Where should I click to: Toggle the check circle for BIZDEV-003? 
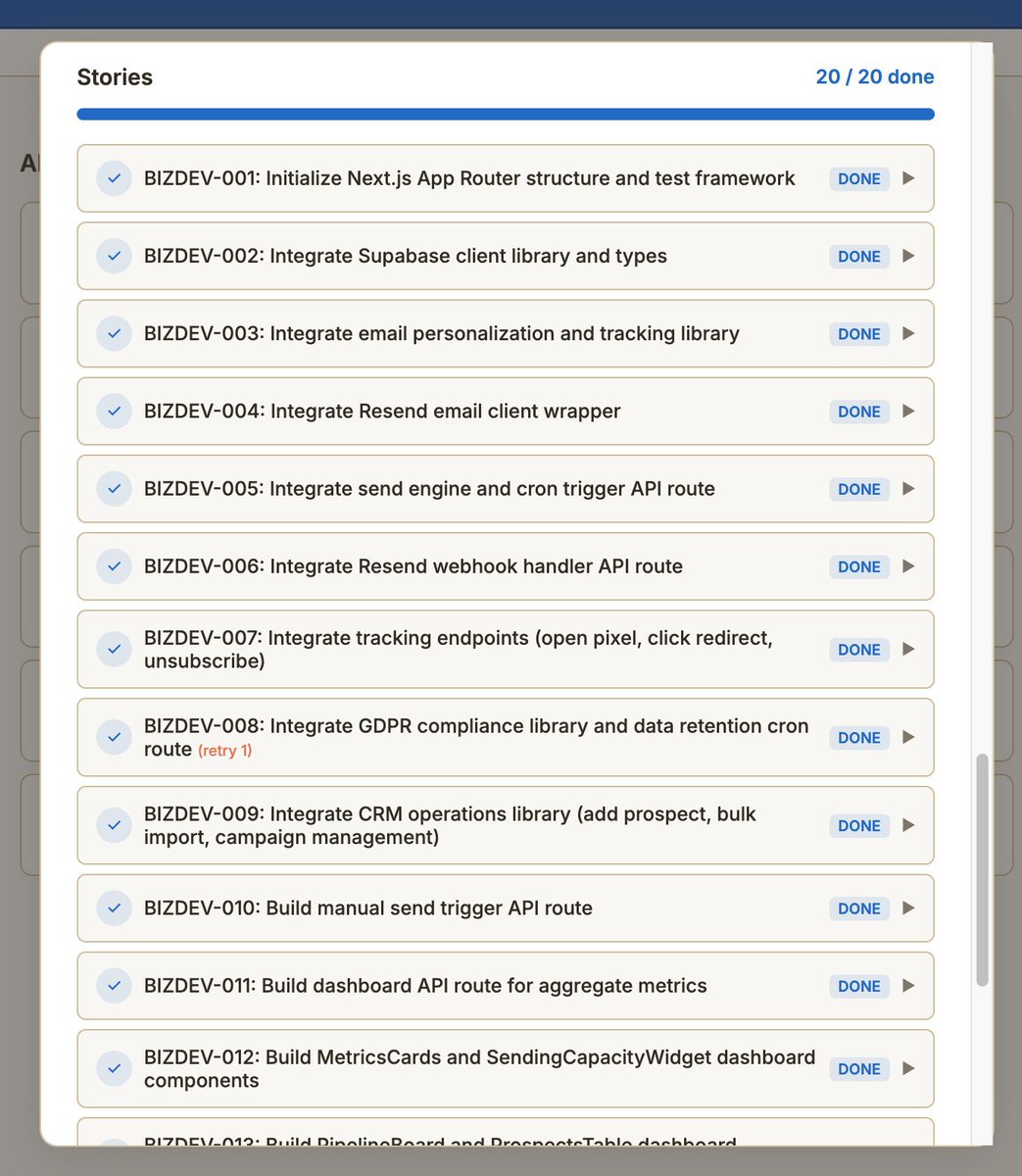[x=114, y=334]
